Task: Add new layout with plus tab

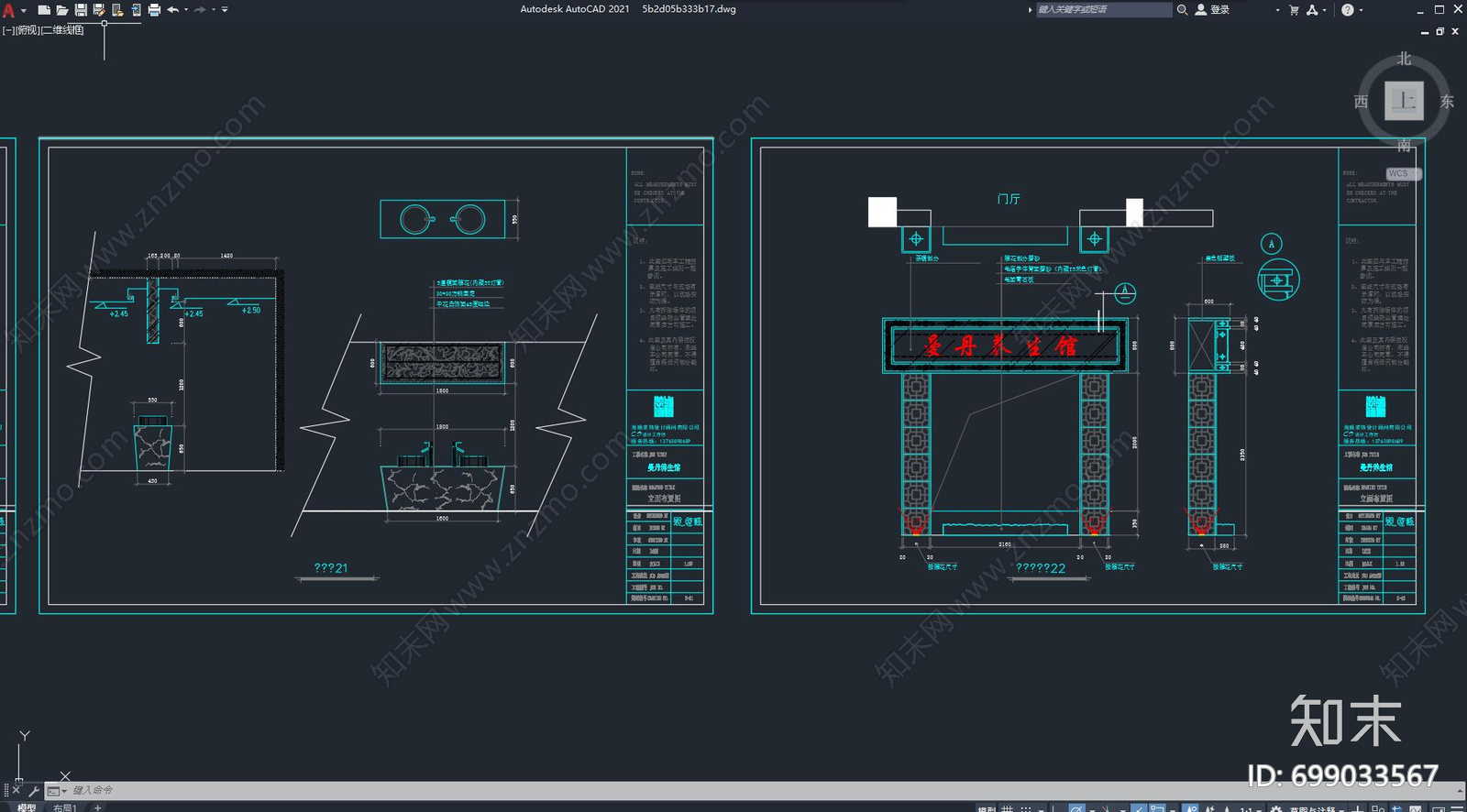Action: (97, 807)
